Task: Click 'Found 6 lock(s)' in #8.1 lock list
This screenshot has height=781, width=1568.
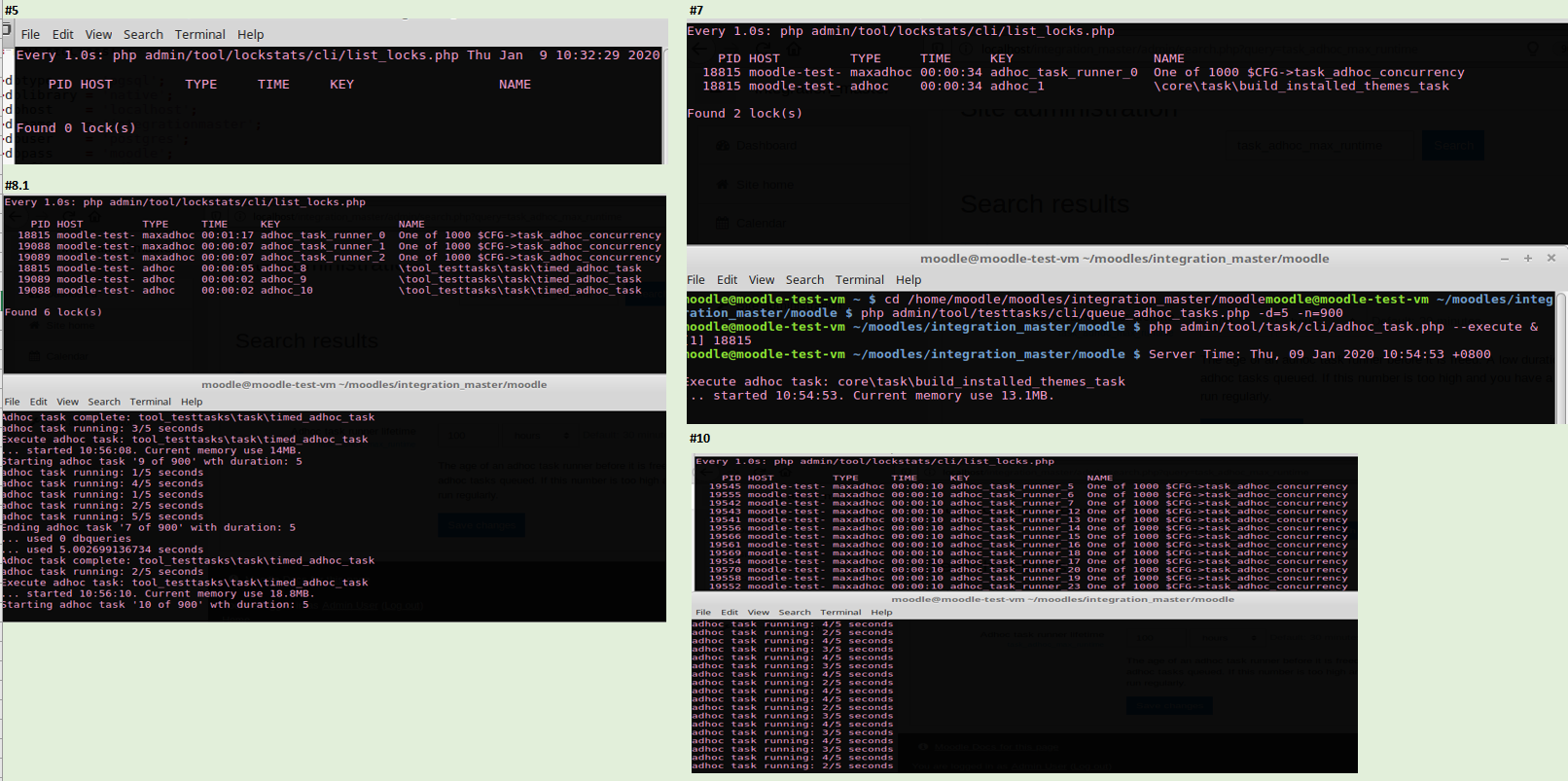Action: (x=53, y=312)
